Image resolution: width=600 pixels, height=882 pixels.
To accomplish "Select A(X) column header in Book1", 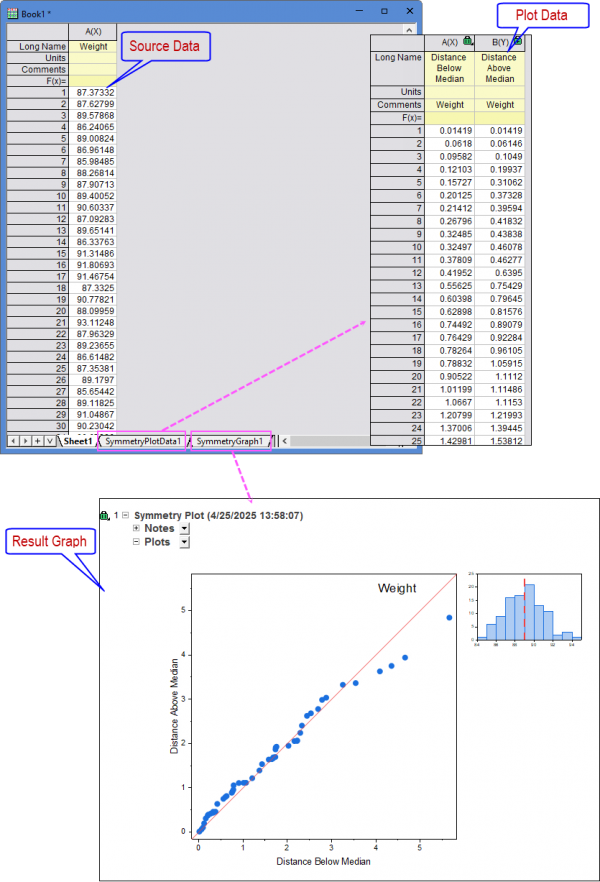I will click(93, 32).
